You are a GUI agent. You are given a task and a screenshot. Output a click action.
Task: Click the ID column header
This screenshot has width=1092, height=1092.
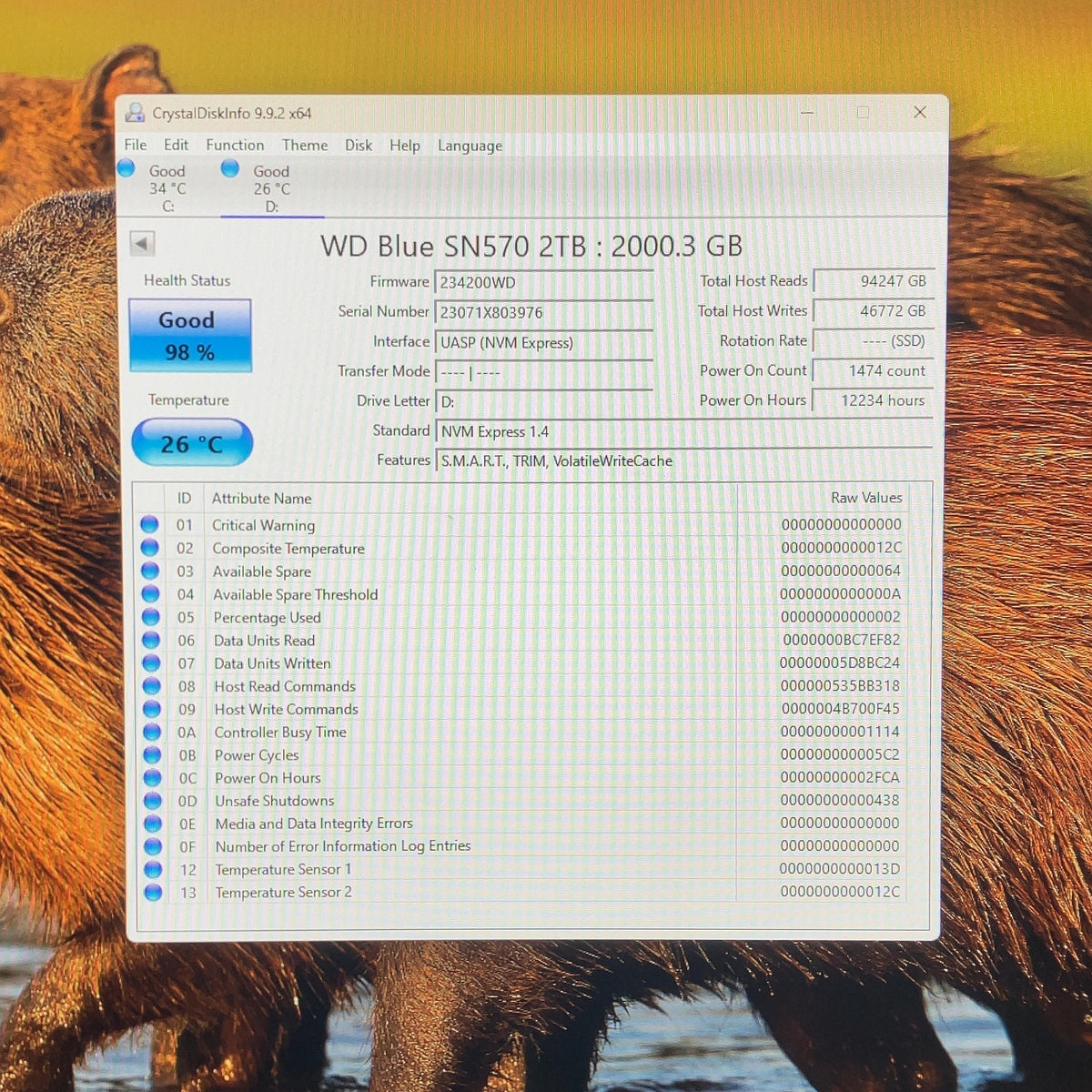pyautogui.click(x=184, y=498)
